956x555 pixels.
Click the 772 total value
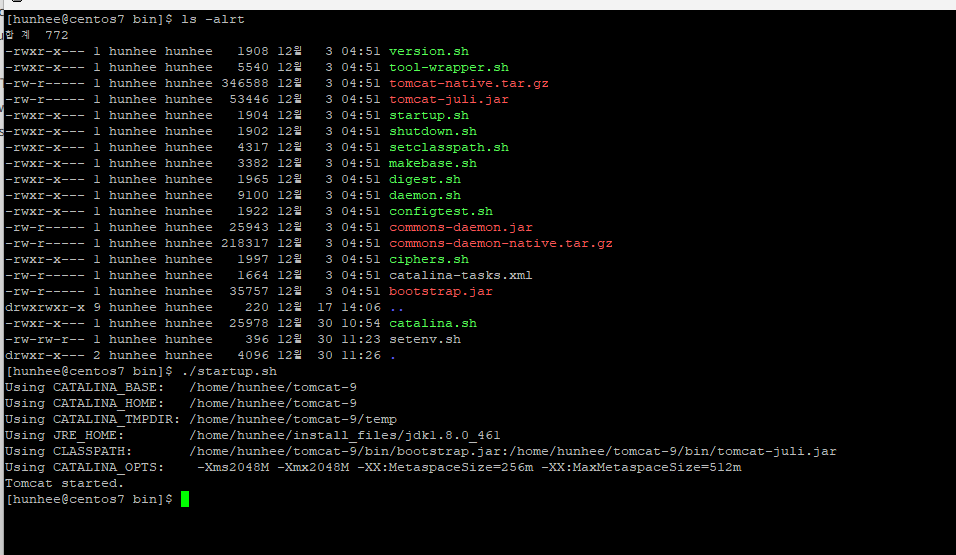click(57, 35)
